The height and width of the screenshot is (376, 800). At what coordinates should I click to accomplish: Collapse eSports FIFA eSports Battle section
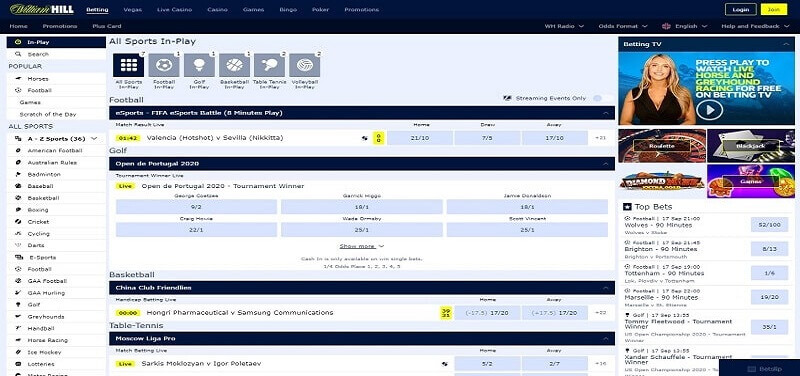click(606, 113)
